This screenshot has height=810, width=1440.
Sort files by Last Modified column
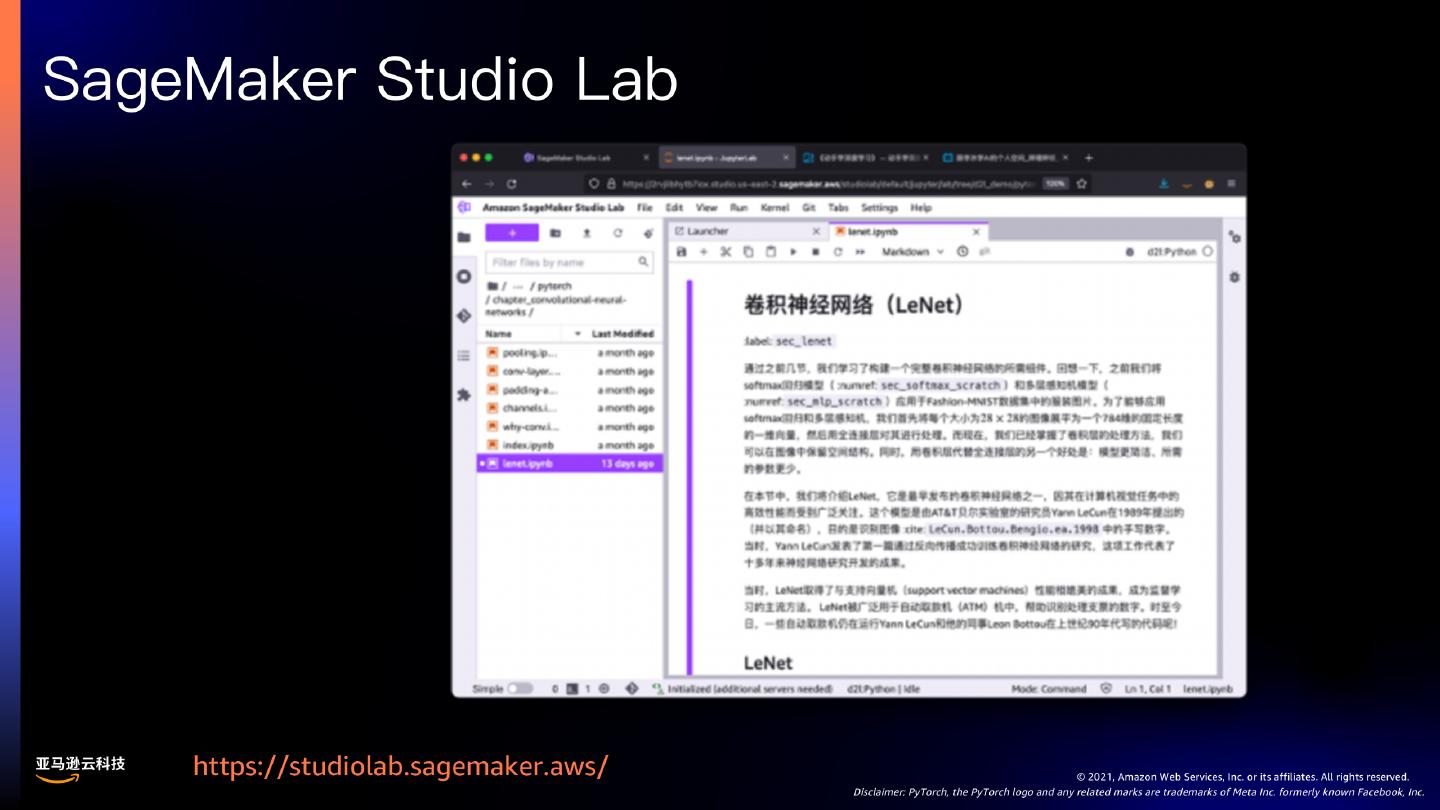coord(622,334)
